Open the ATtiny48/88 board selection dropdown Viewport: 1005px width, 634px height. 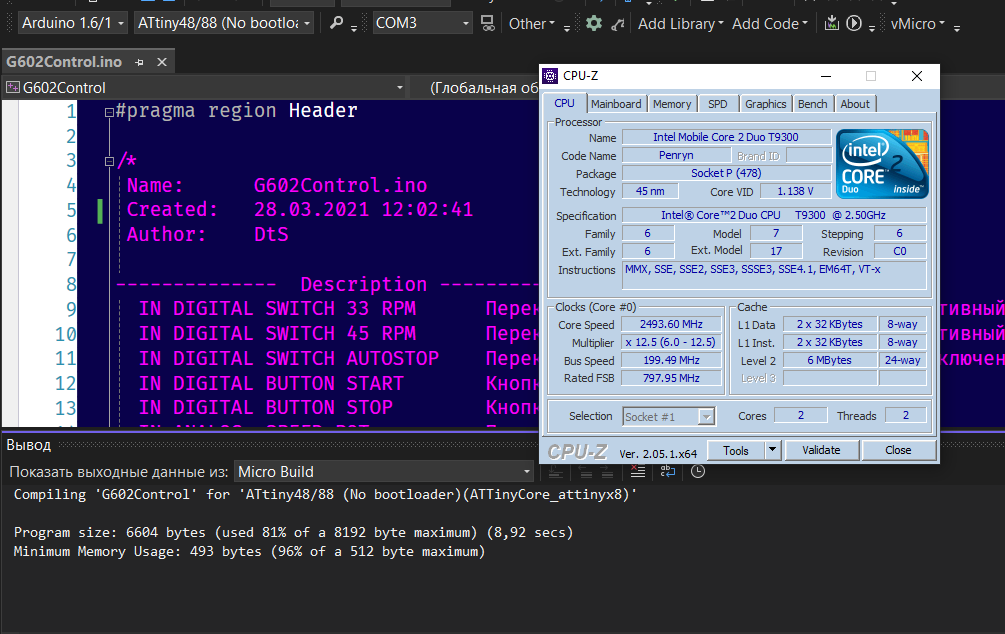pos(224,23)
